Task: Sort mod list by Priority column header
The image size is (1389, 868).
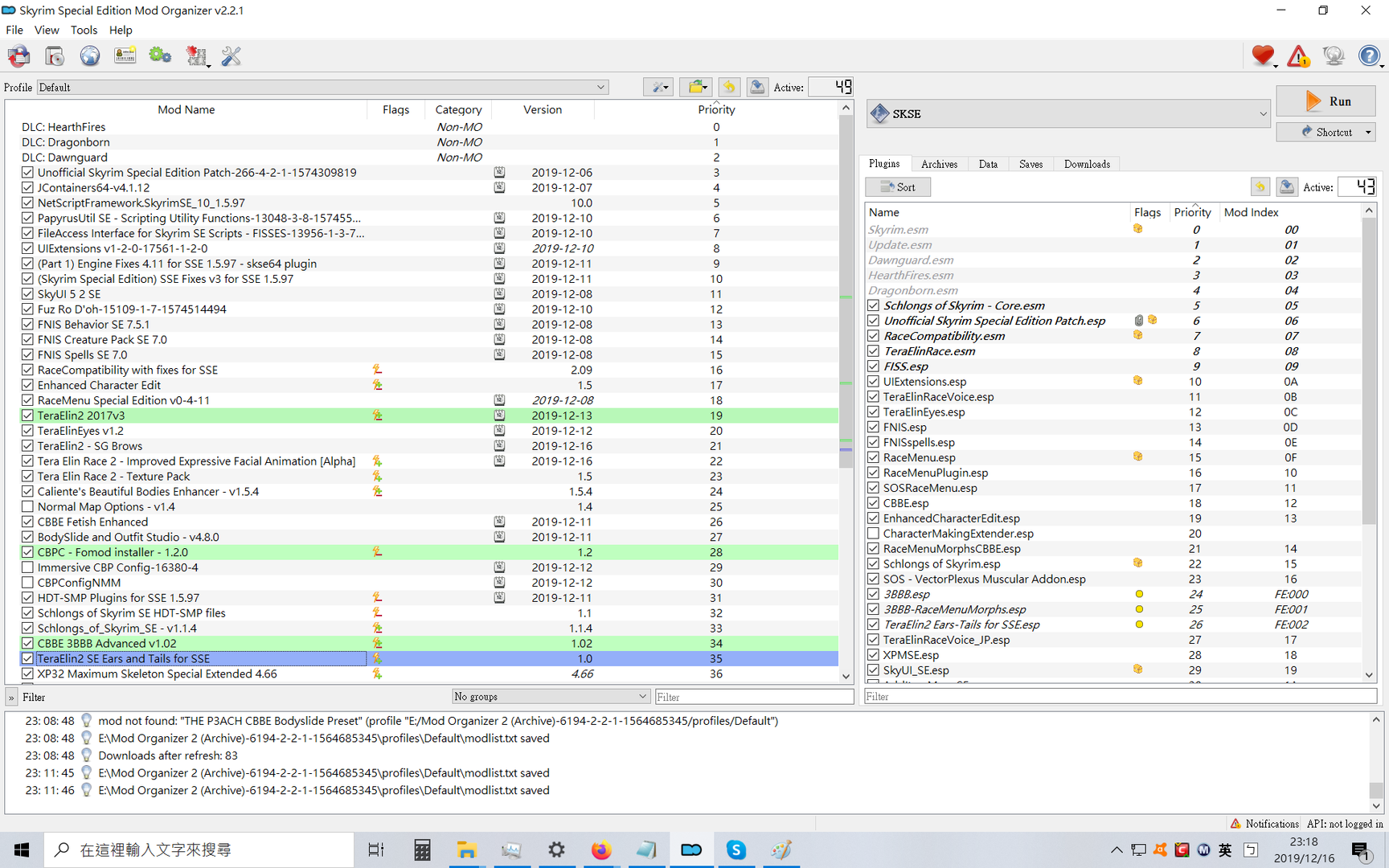Action: pyautogui.click(x=716, y=109)
